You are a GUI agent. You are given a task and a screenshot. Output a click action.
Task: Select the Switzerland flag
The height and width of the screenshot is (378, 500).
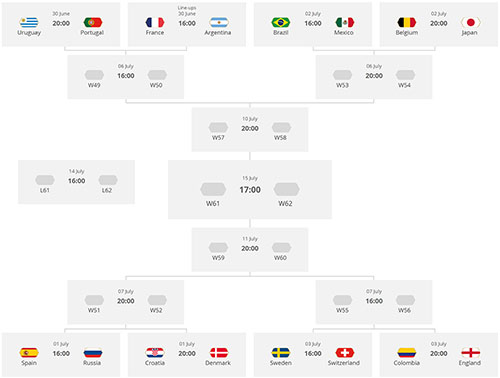pyautogui.click(x=344, y=353)
